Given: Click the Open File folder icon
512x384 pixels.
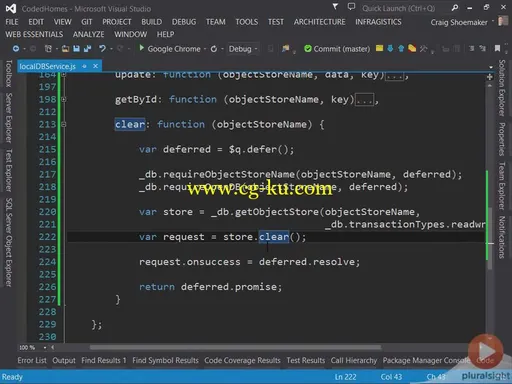Looking at the screenshot, I should 65,49.
